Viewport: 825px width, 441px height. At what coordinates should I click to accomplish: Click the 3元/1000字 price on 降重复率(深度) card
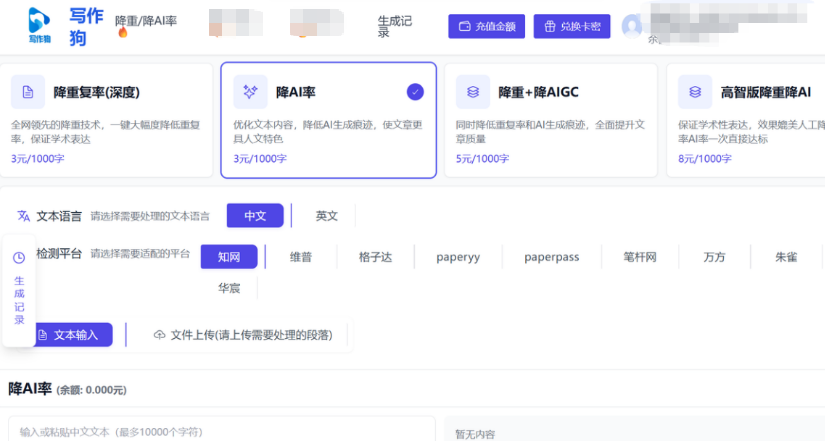(38, 158)
